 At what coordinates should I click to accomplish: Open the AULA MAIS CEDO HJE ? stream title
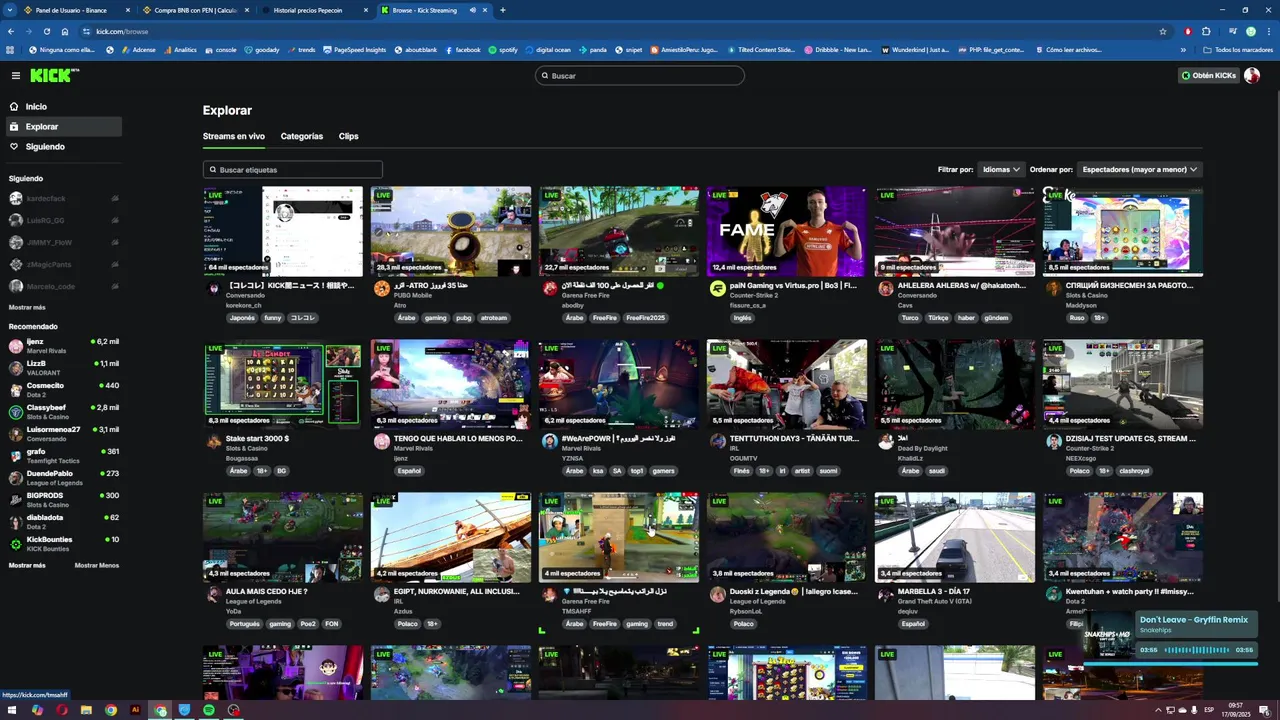click(x=267, y=591)
